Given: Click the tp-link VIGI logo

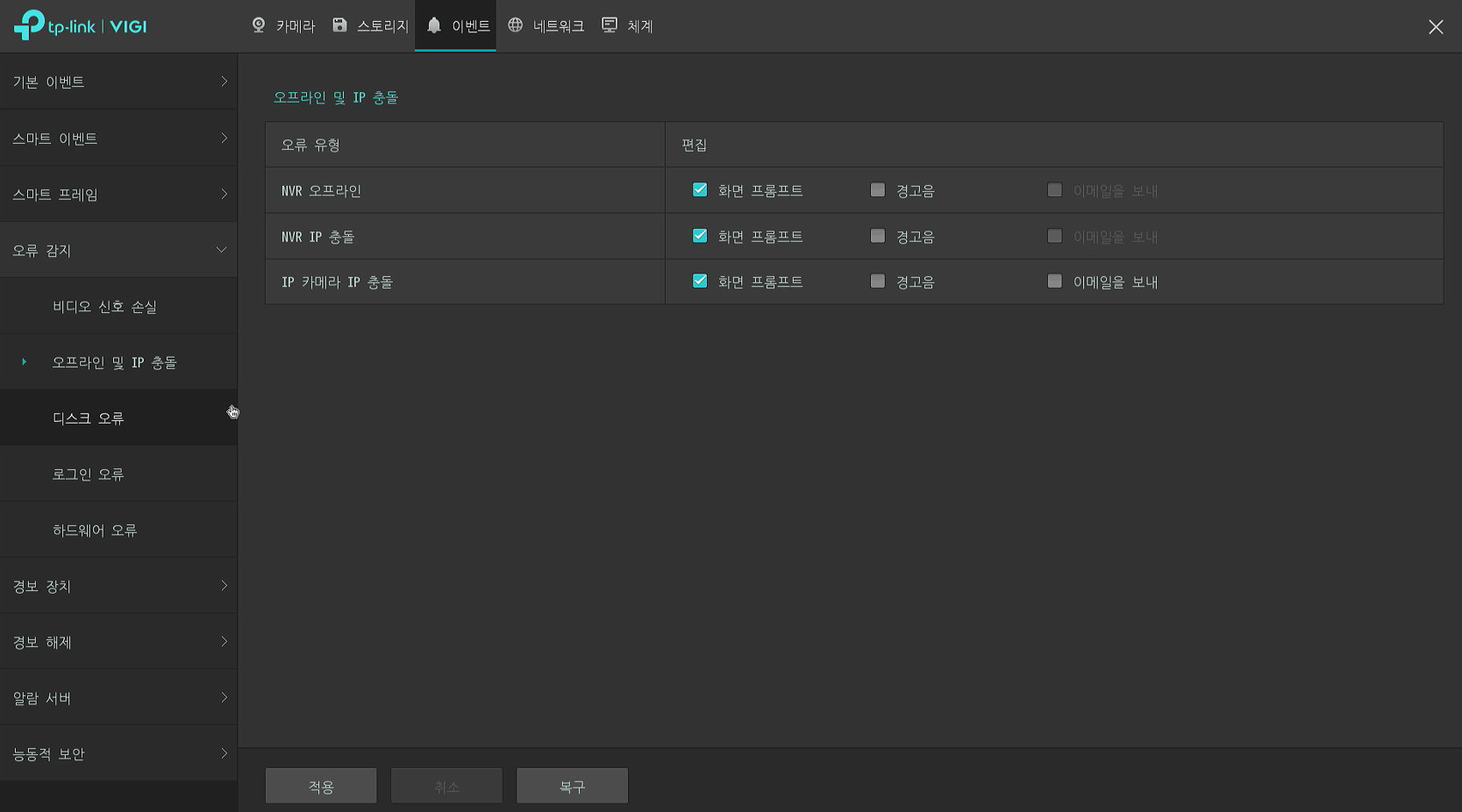Looking at the screenshot, I should pyautogui.click(x=81, y=25).
